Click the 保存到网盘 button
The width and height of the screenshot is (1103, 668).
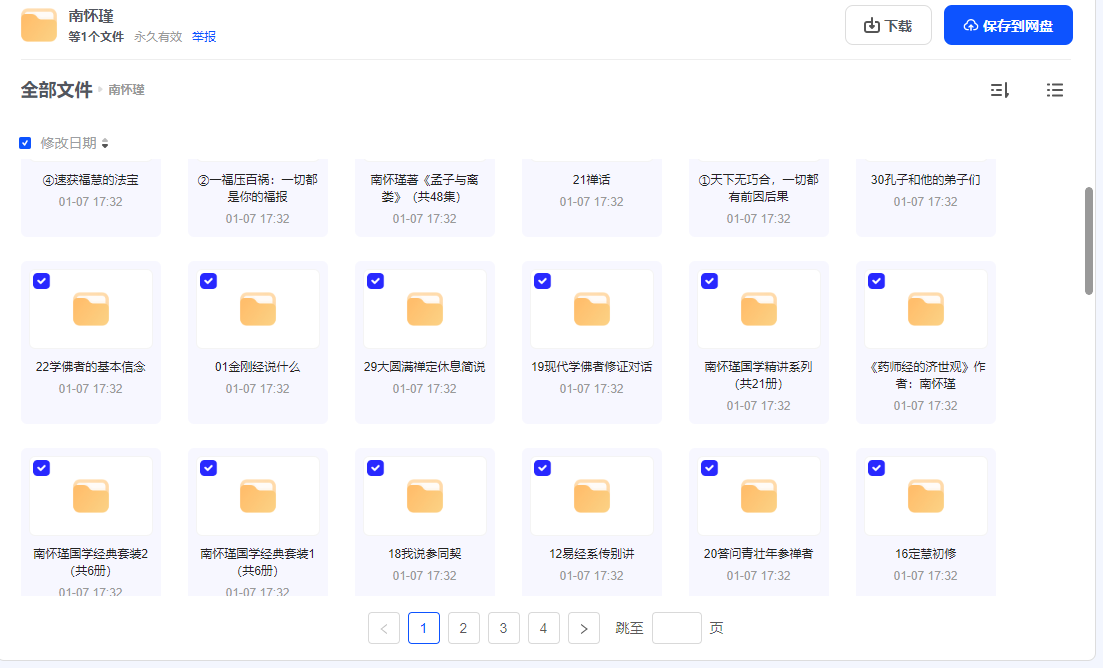(x=1008, y=25)
